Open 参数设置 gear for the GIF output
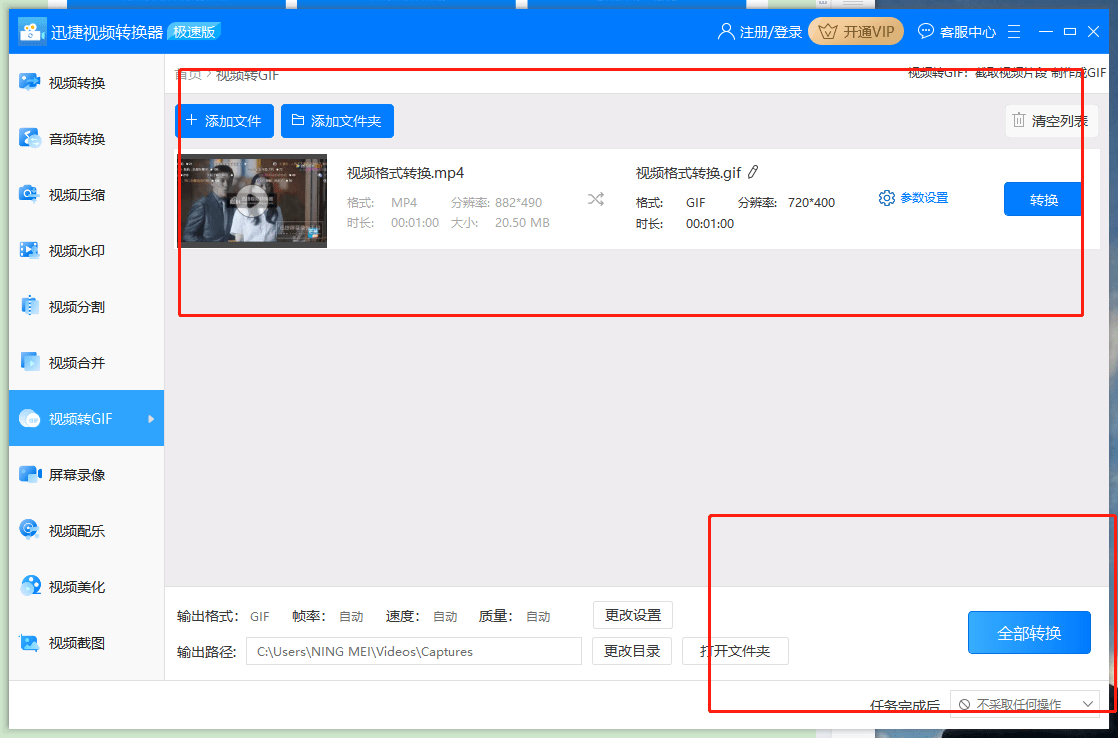The width and height of the screenshot is (1118, 738). point(912,197)
